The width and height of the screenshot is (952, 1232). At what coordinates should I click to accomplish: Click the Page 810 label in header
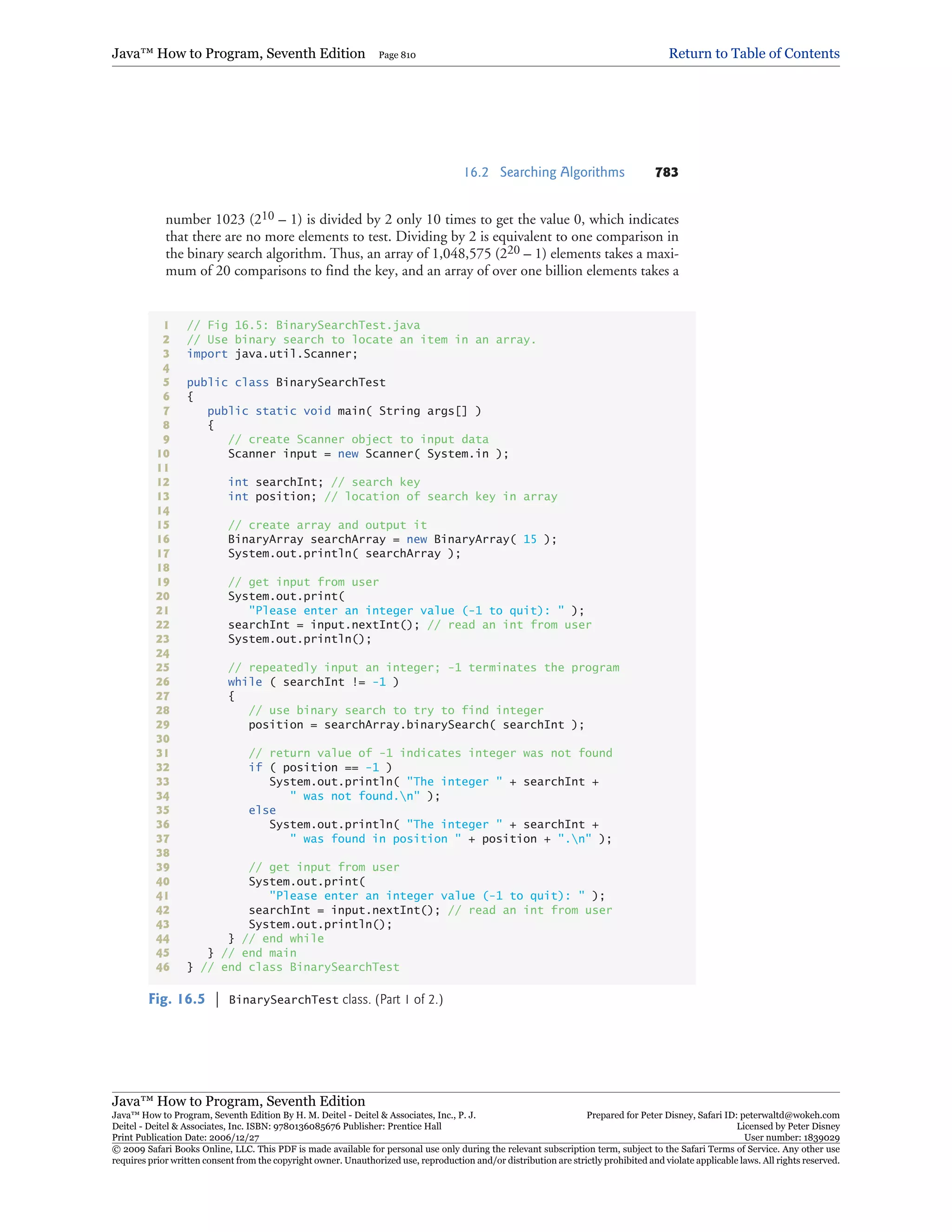[397, 55]
